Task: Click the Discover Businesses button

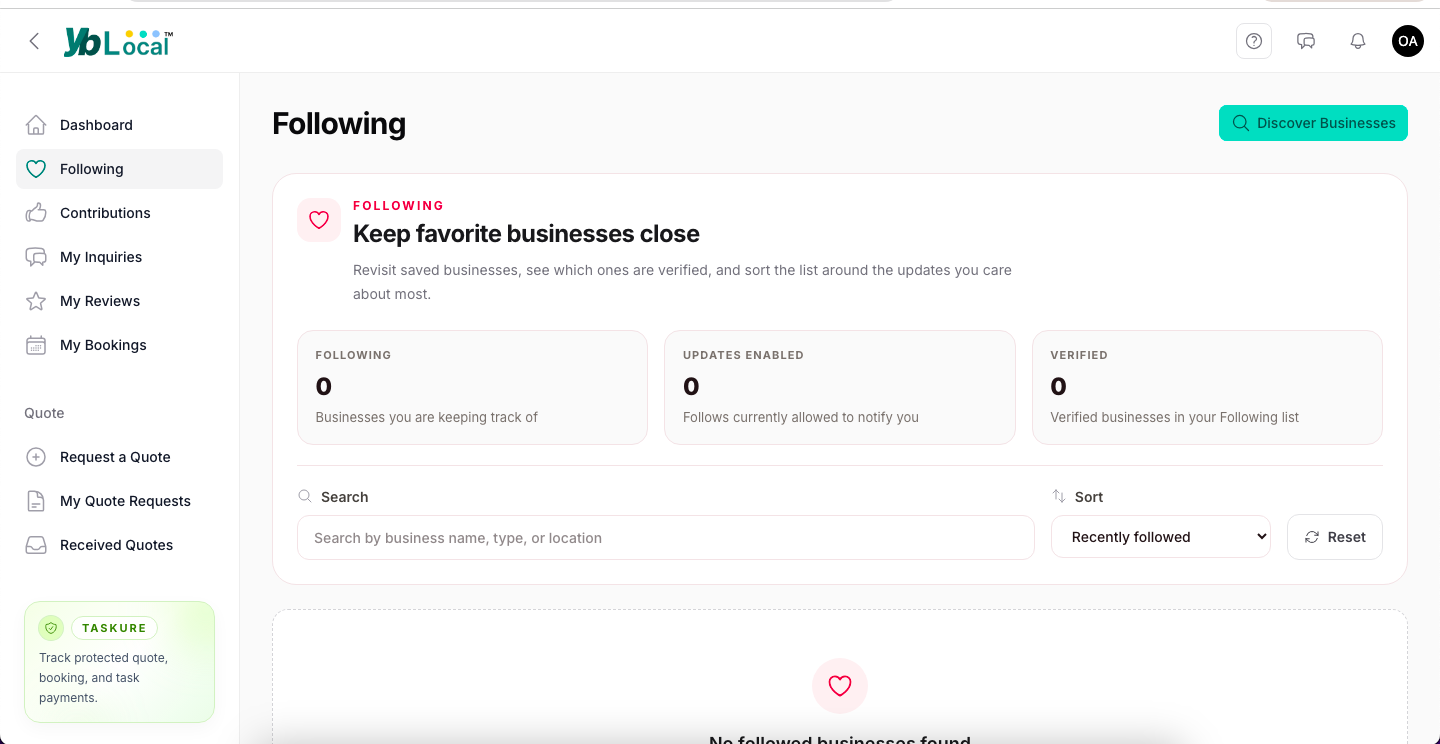Action: pyautogui.click(x=1313, y=123)
